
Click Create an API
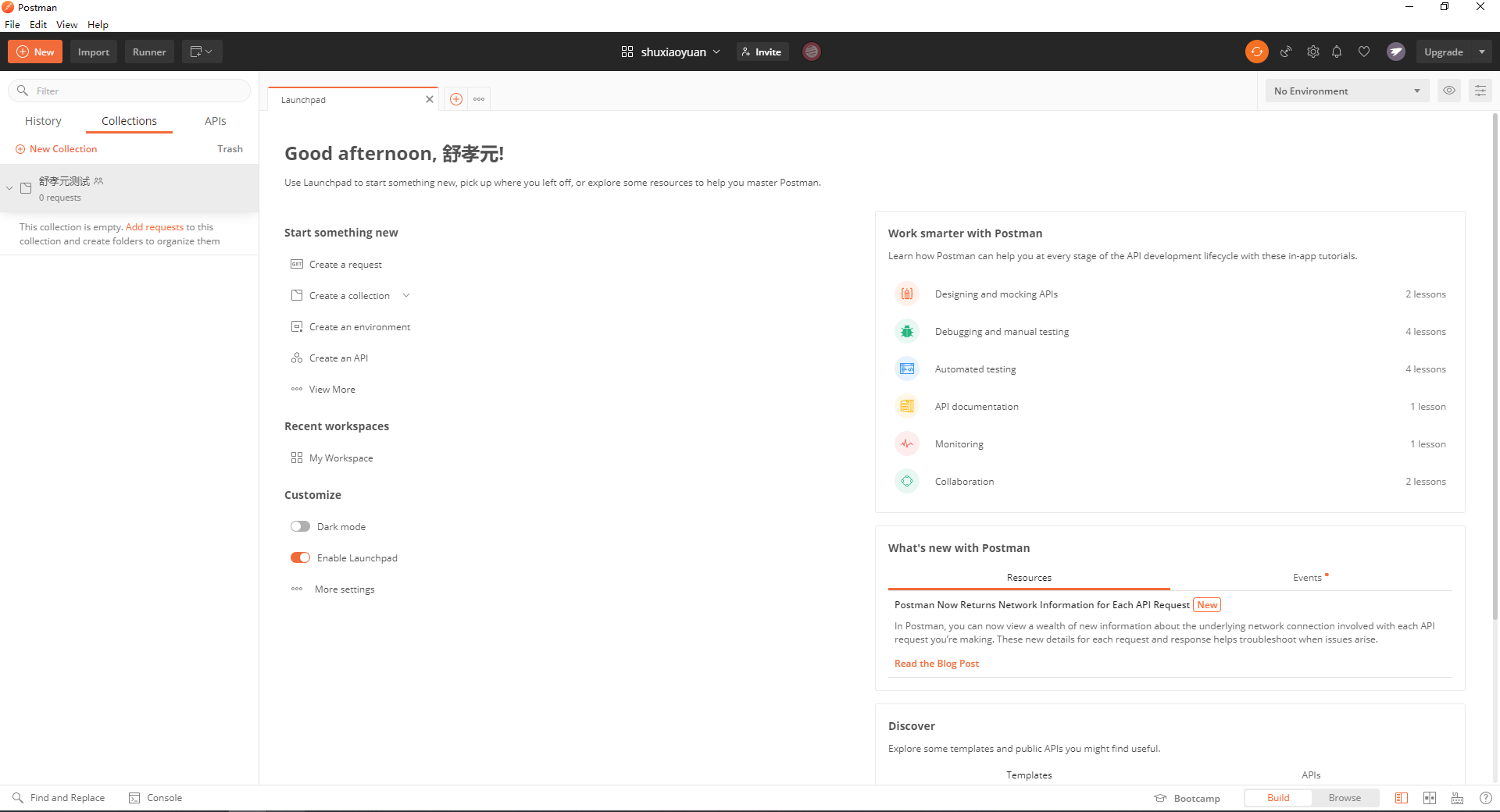pos(330,358)
